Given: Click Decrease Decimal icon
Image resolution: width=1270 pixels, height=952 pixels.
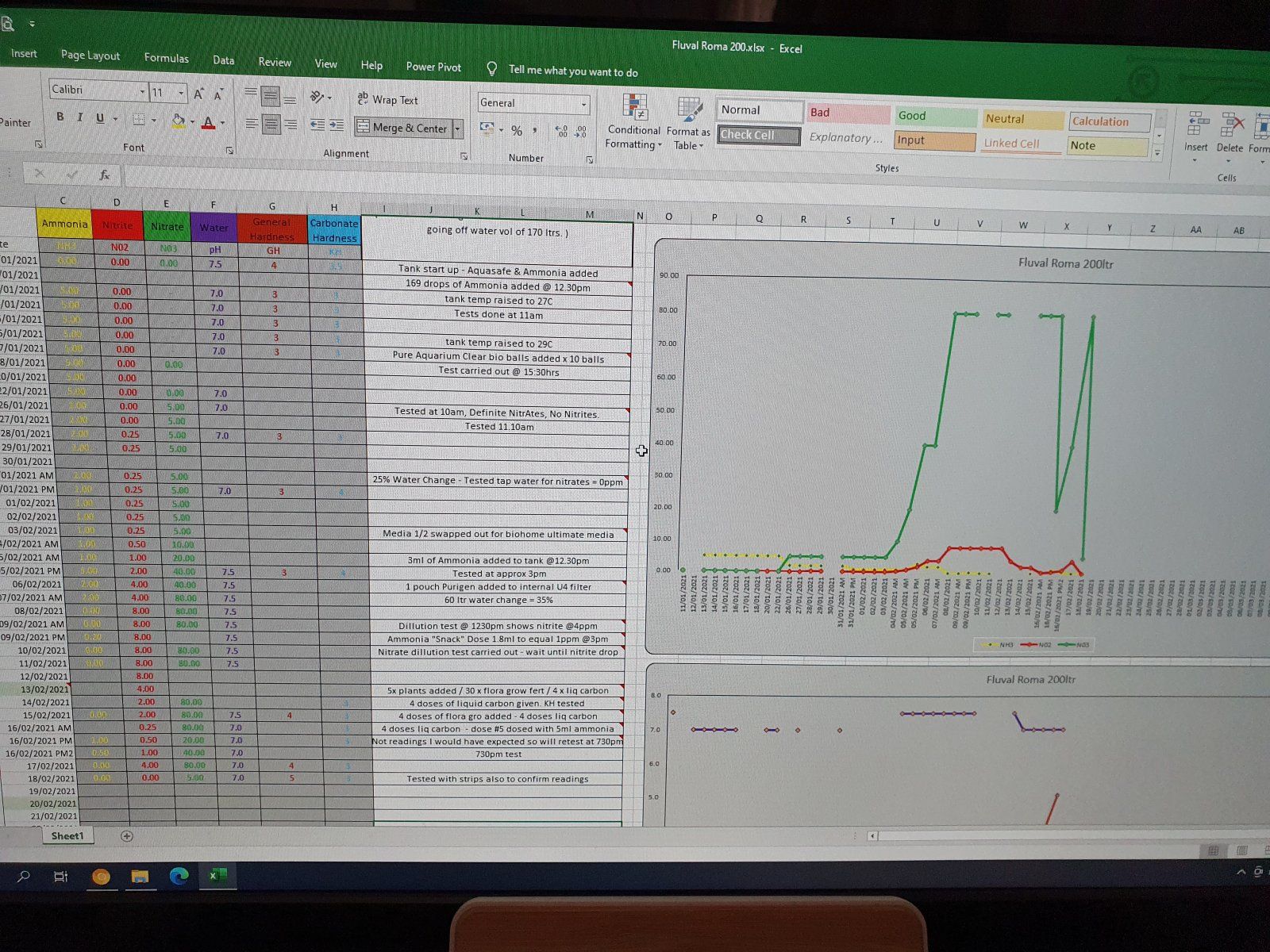Looking at the screenshot, I should (580, 132).
